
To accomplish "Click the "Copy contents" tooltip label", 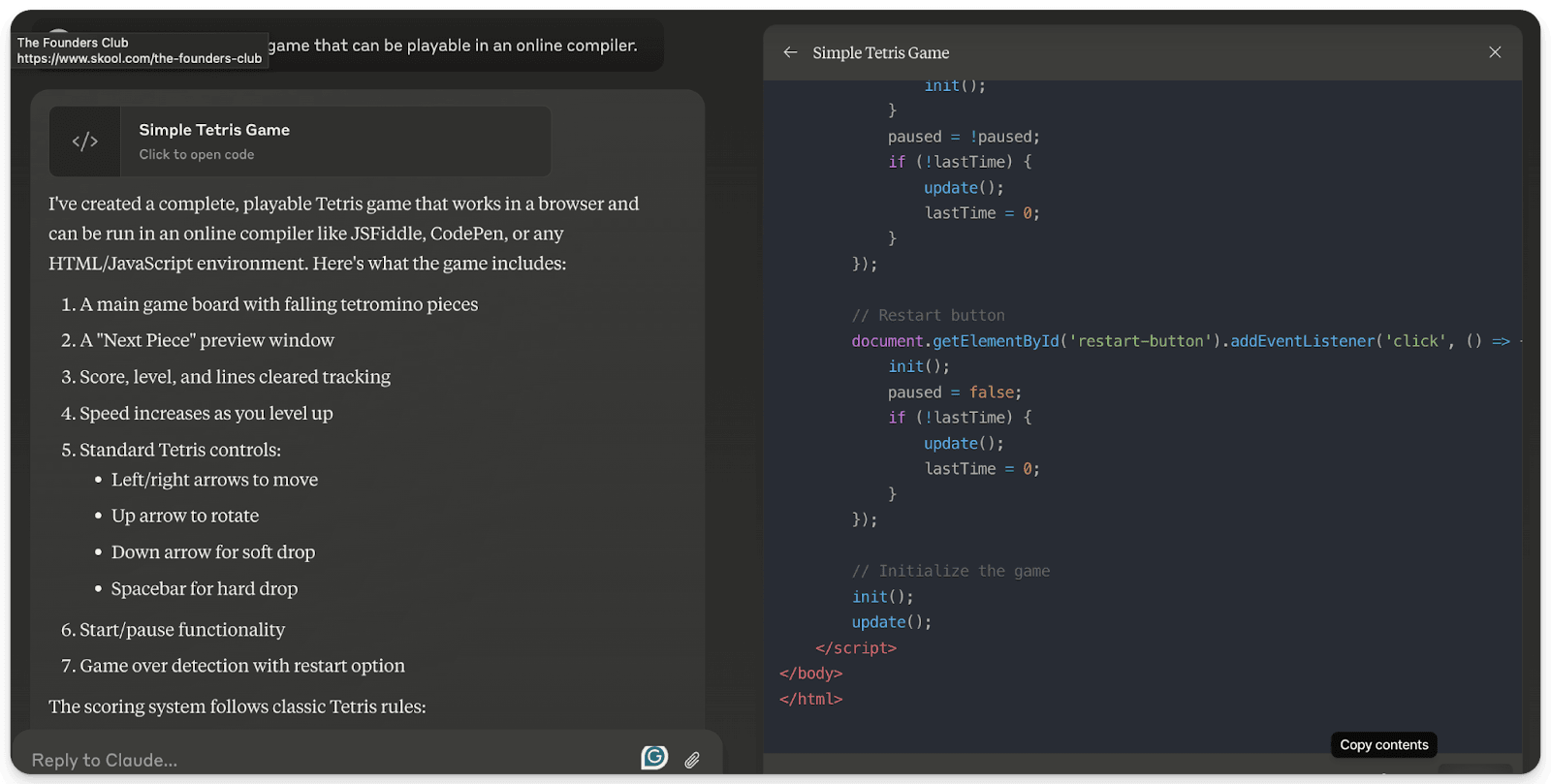I will (x=1383, y=744).
